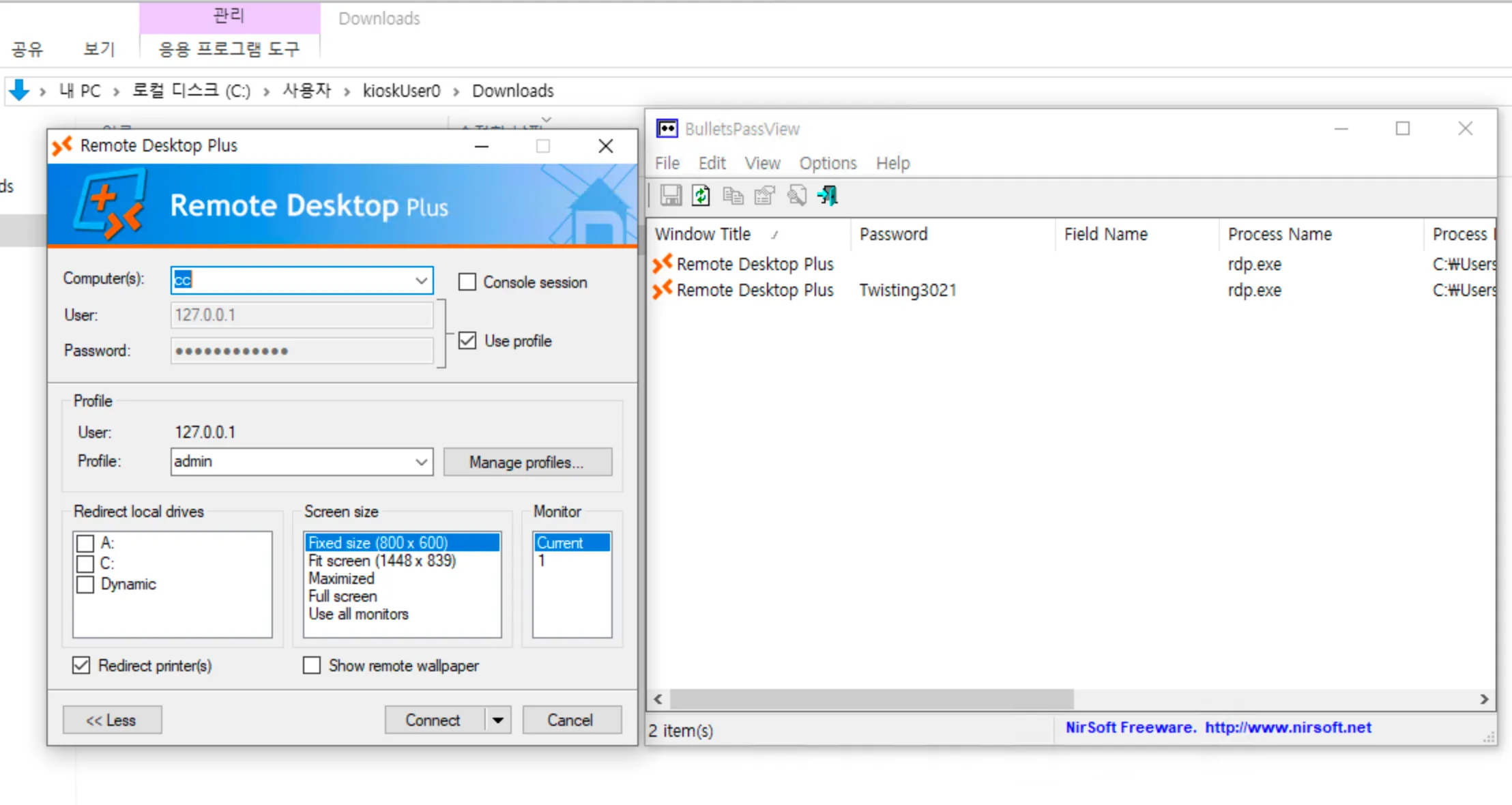Open the Computer(s) combo box dropdown
The image size is (1512, 805).
(x=422, y=280)
